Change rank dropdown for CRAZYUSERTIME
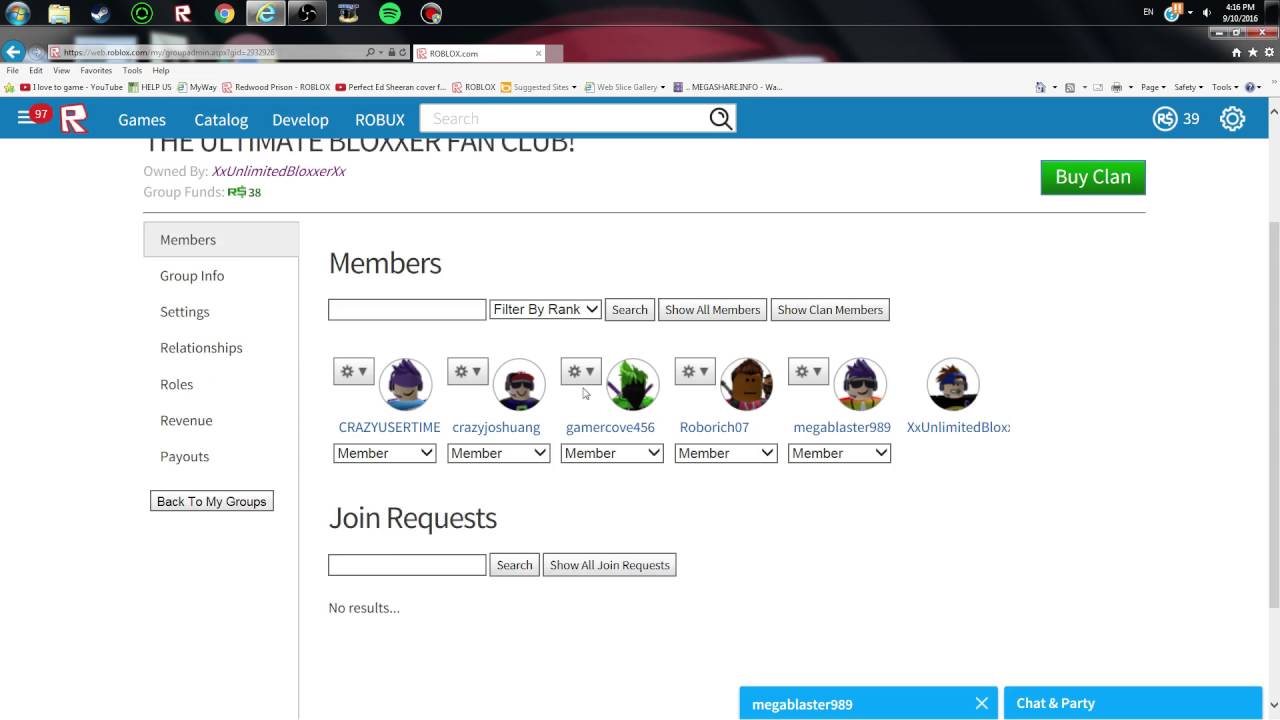The height and width of the screenshot is (720, 1280). [385, 453]
